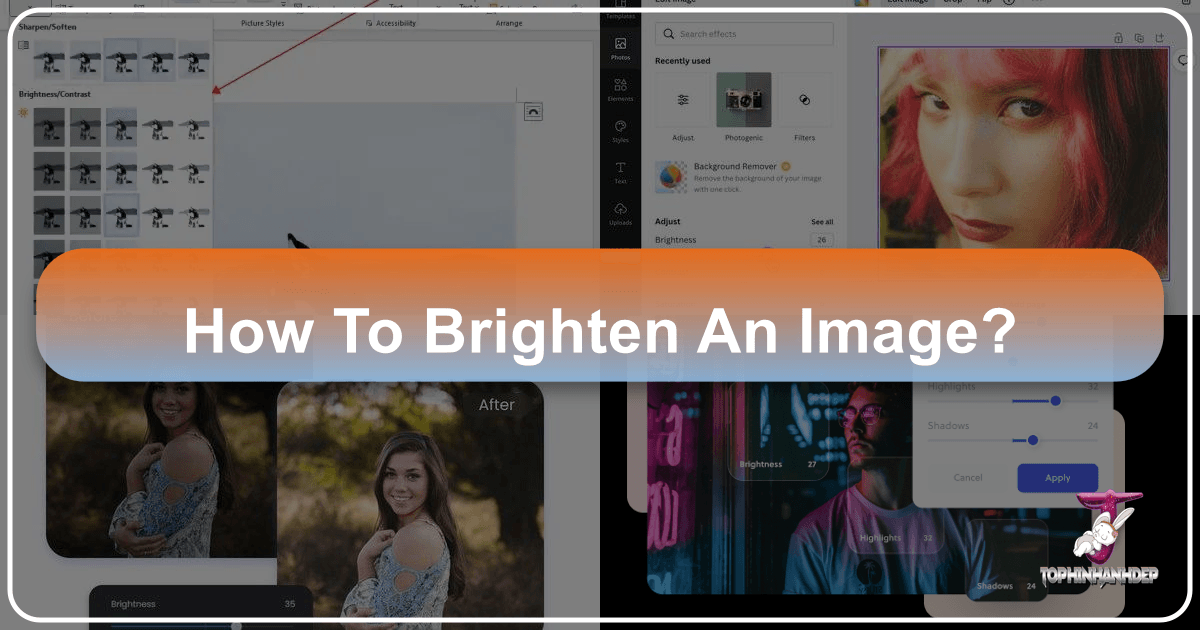This screenshot has width=1200, height=630.
Task: Open the Photos panel in the sidebar
Action: coord(620,48)
